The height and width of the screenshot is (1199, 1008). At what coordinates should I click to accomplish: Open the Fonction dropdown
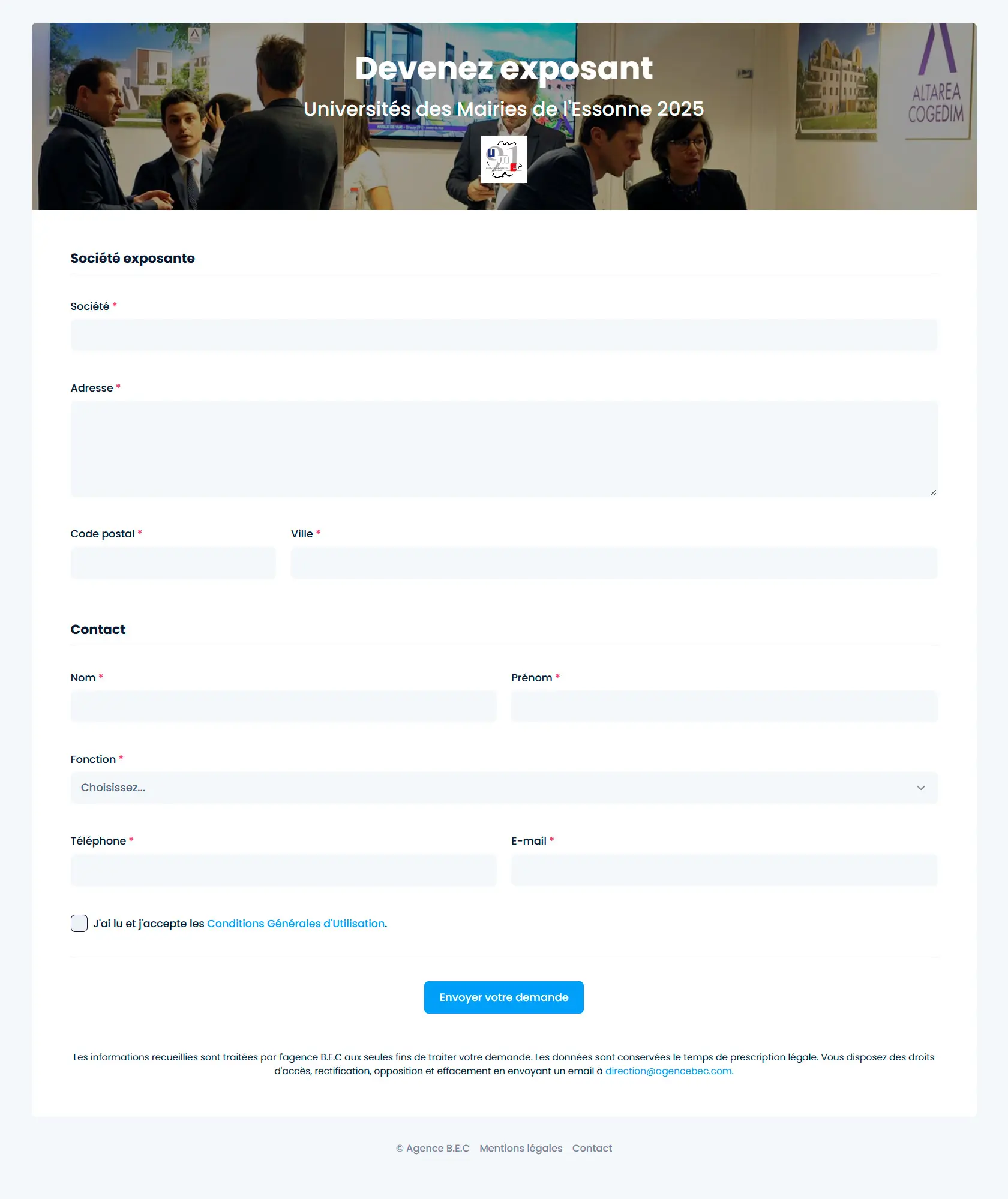click(504, 788)
